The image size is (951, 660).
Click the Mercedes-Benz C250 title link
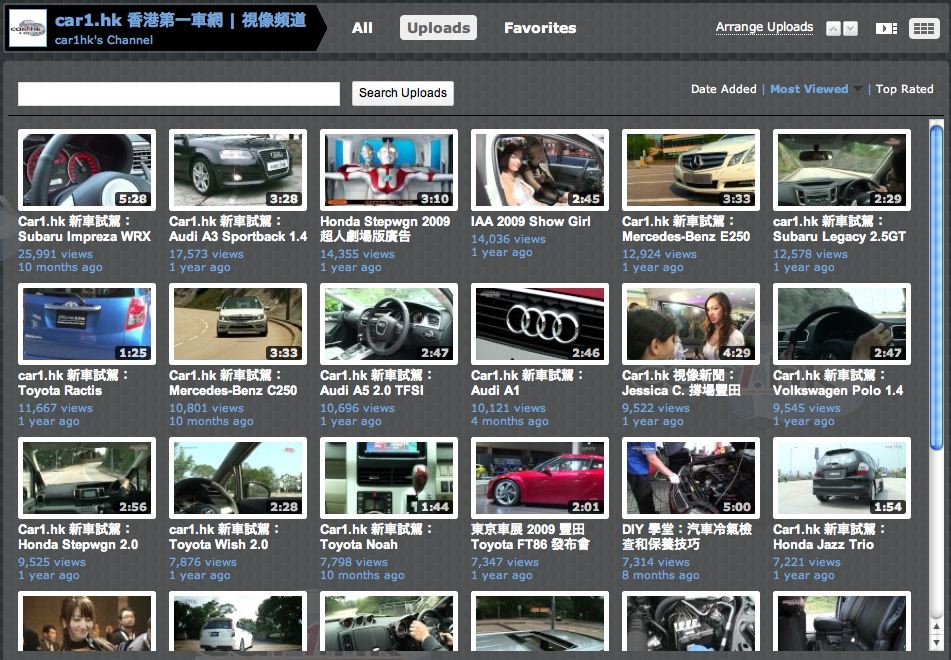click(x=233, y=383)
